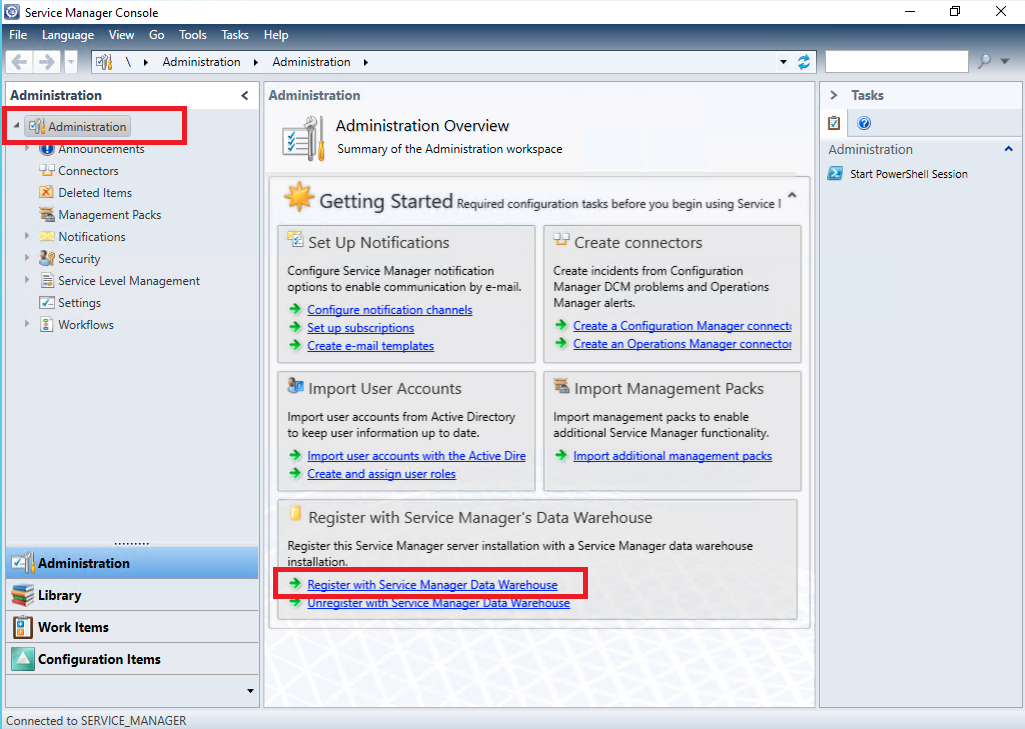This screenshot has width=1025, height=729.
Task: Click Register with Service Manager Data Warehouse link
Action: tap(432, 585)
